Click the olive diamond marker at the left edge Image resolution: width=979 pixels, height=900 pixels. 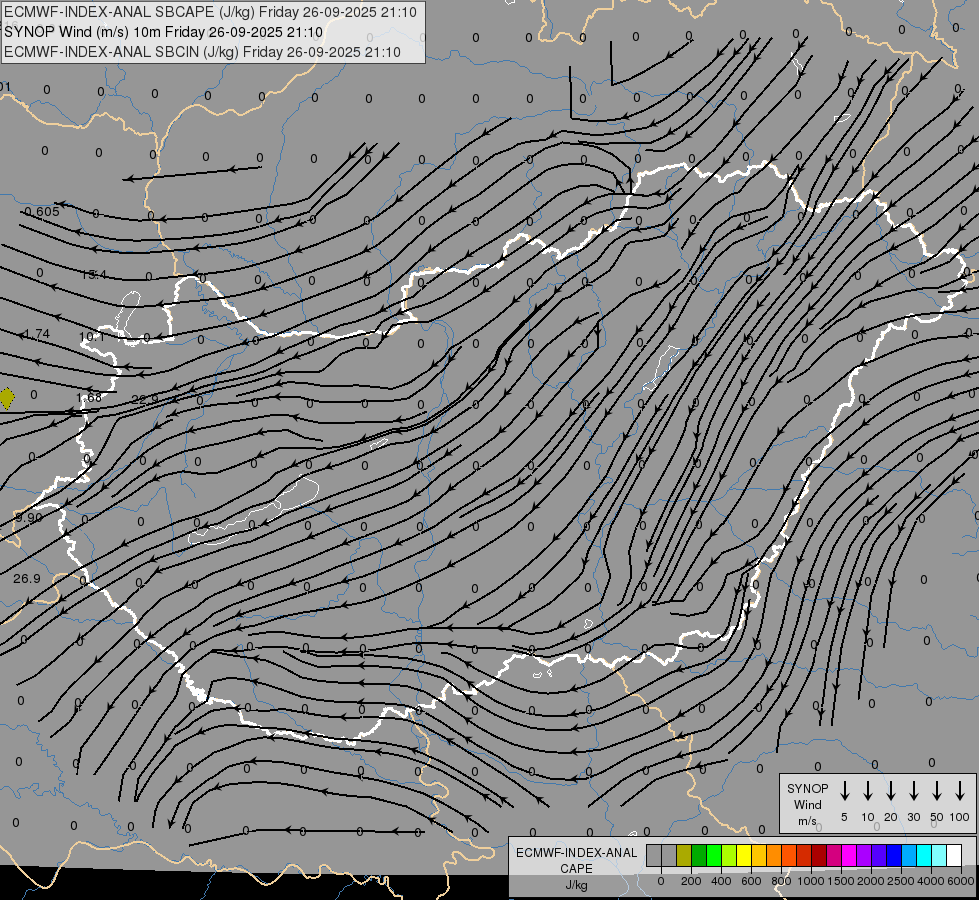[x=6, y=398]
